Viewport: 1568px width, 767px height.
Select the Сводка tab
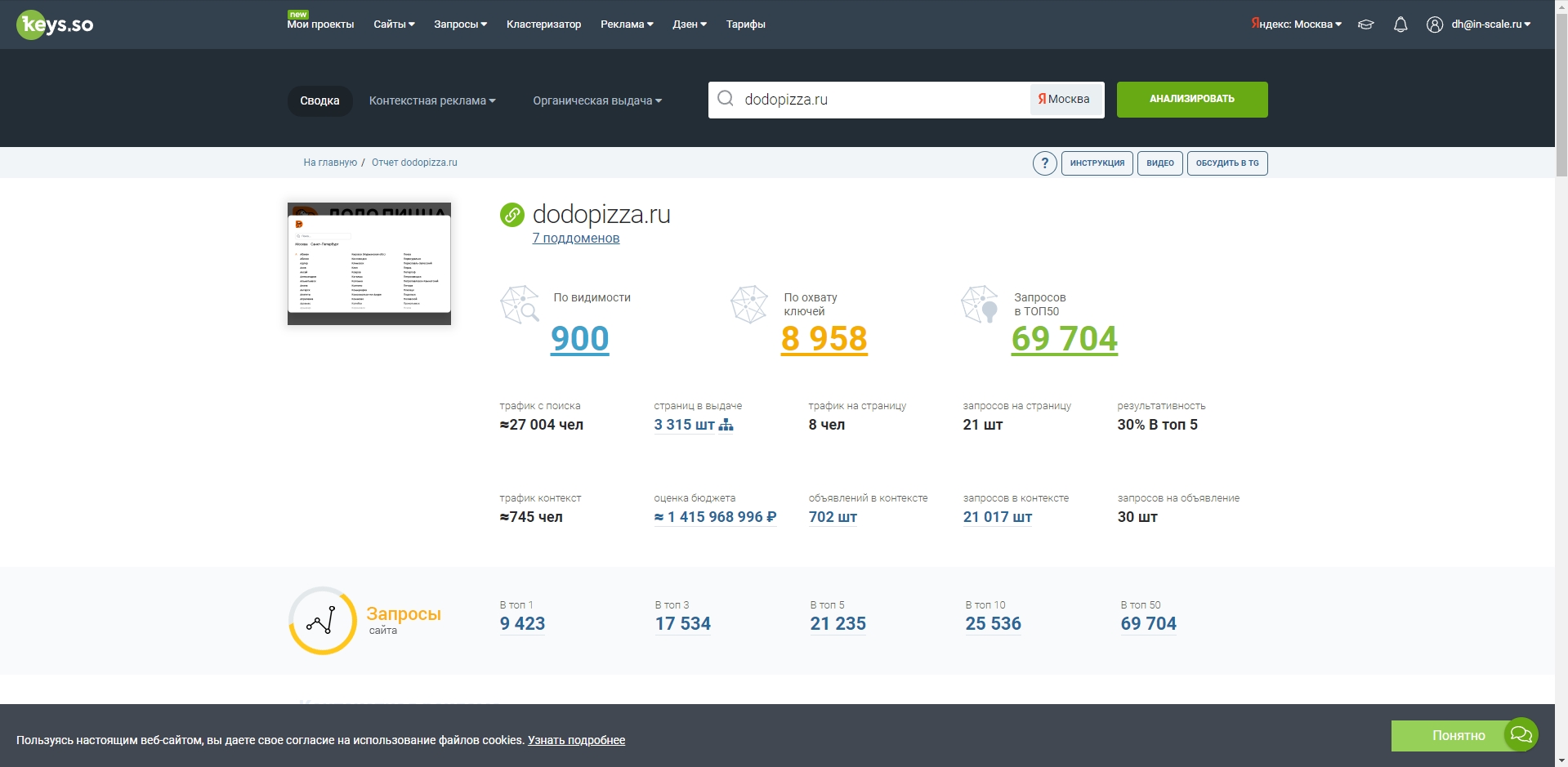[x=319, y=100]
